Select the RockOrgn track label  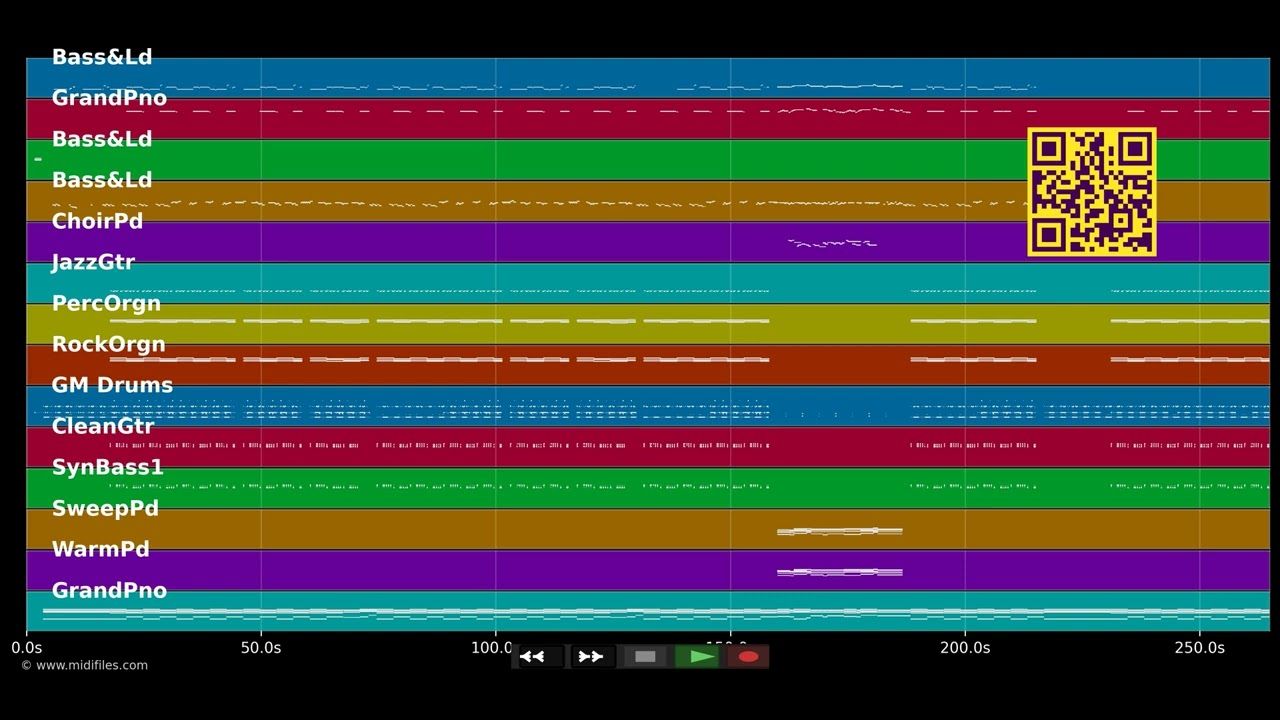click(108, 344)
